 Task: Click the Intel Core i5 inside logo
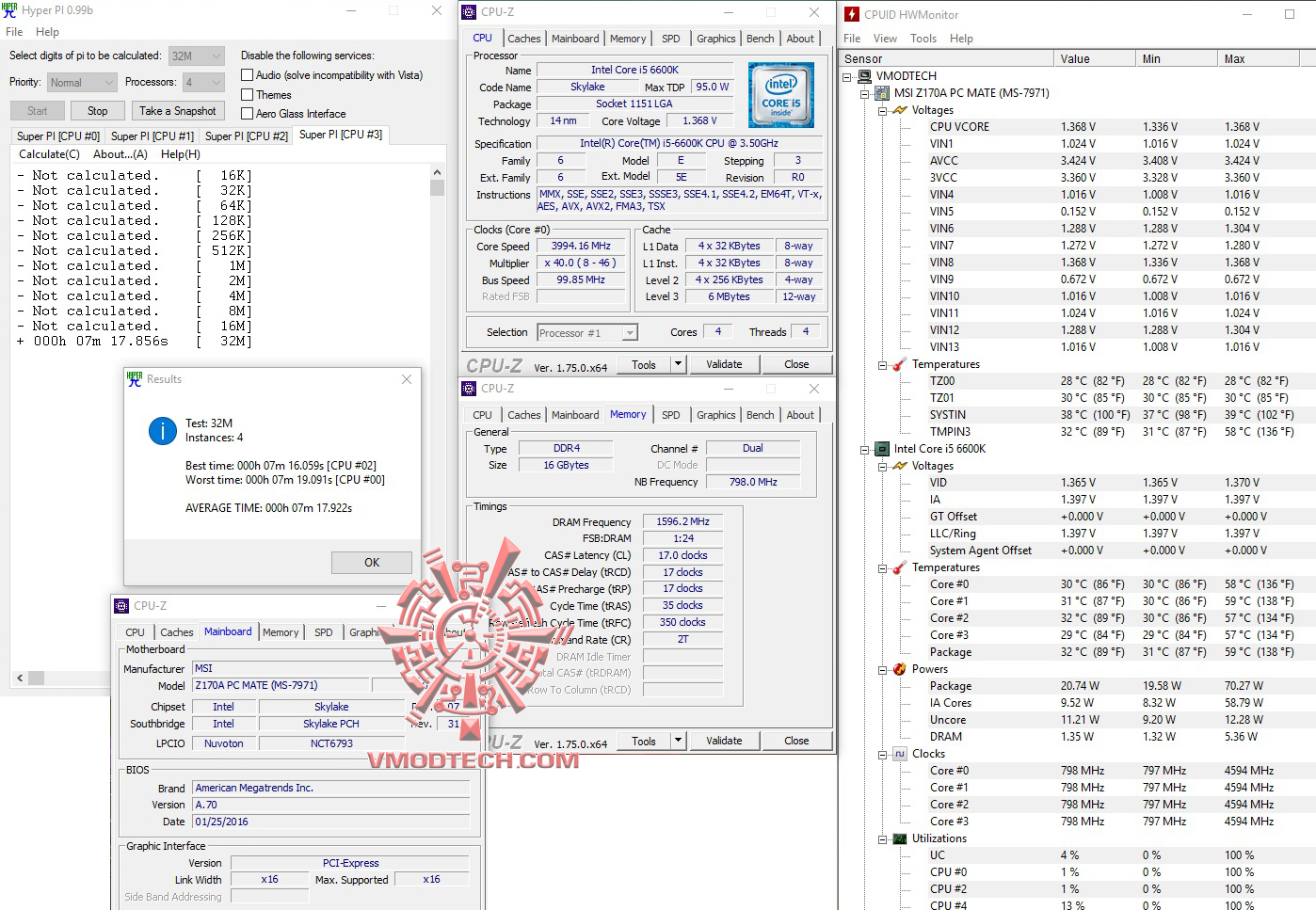[781, 95]
